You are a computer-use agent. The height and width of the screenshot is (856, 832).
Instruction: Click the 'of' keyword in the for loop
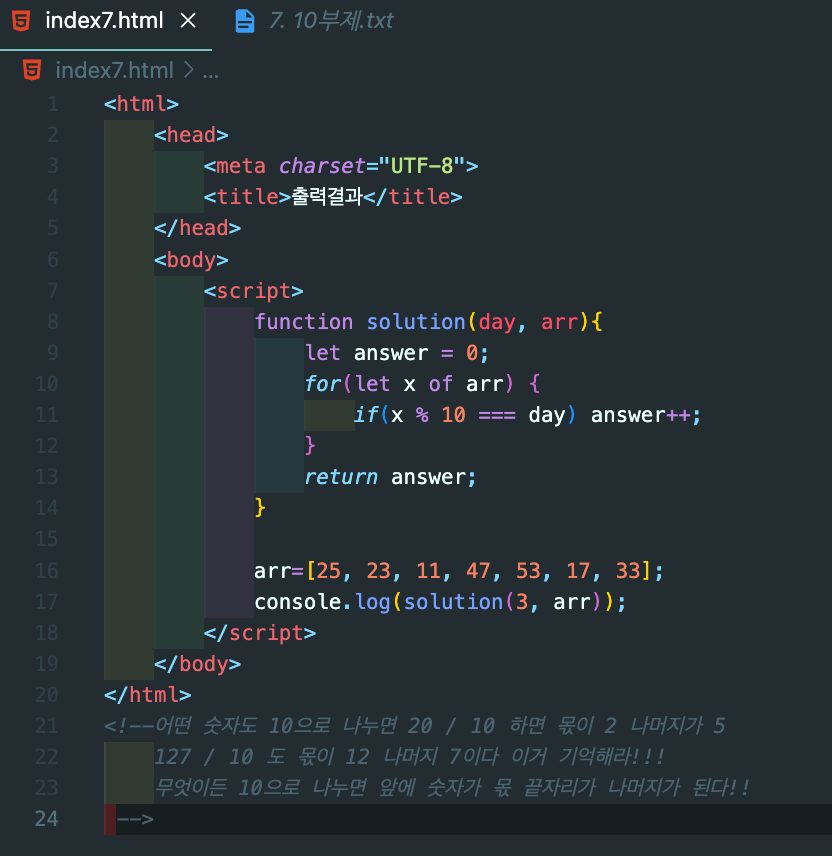coord(441,384)
